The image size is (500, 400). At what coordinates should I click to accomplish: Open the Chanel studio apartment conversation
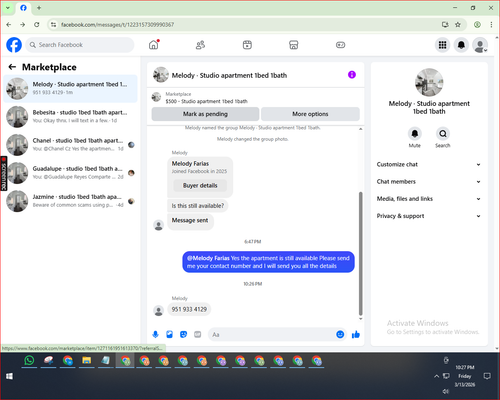70,145
